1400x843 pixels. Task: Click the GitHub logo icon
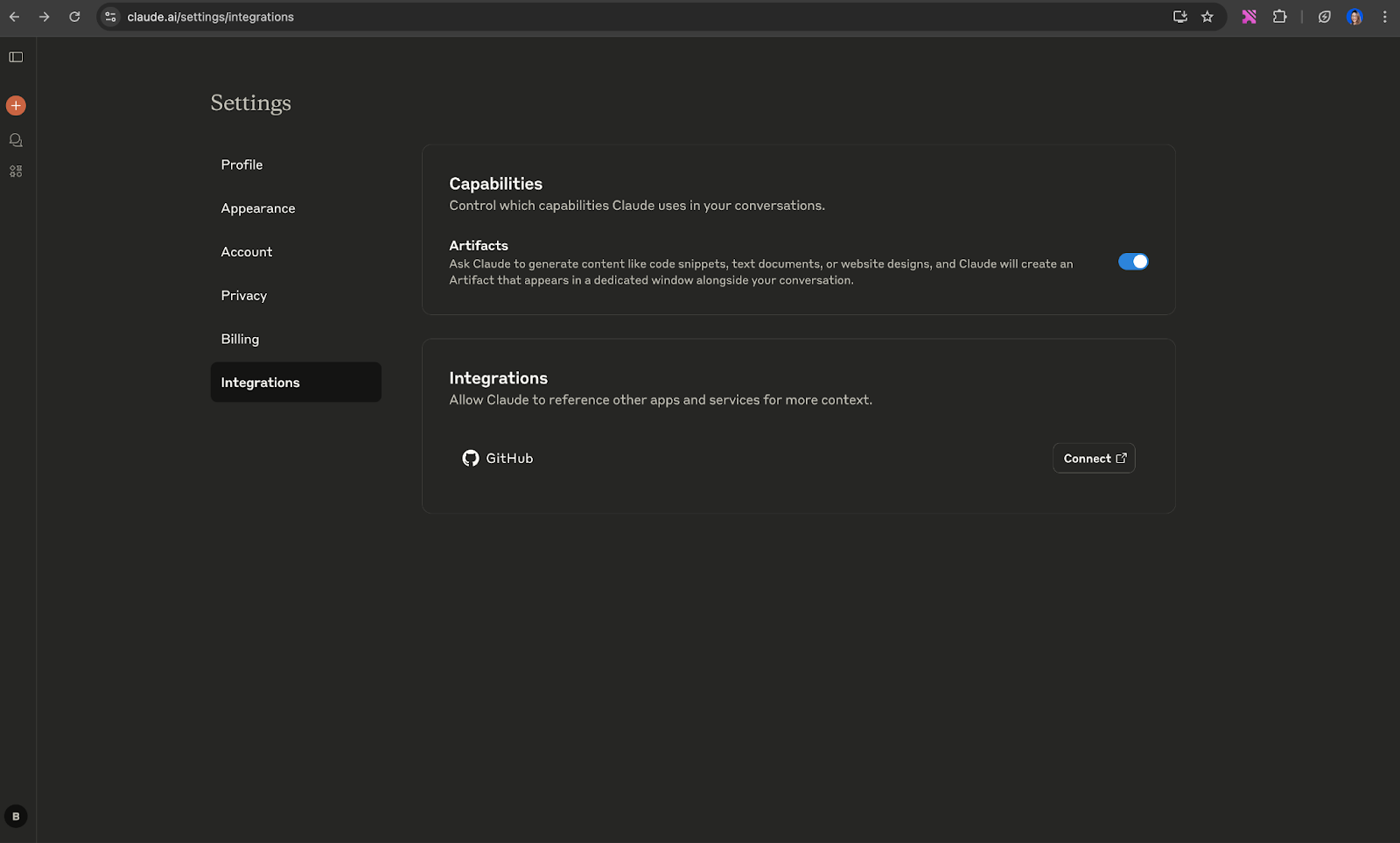click(x=471, y=459)
